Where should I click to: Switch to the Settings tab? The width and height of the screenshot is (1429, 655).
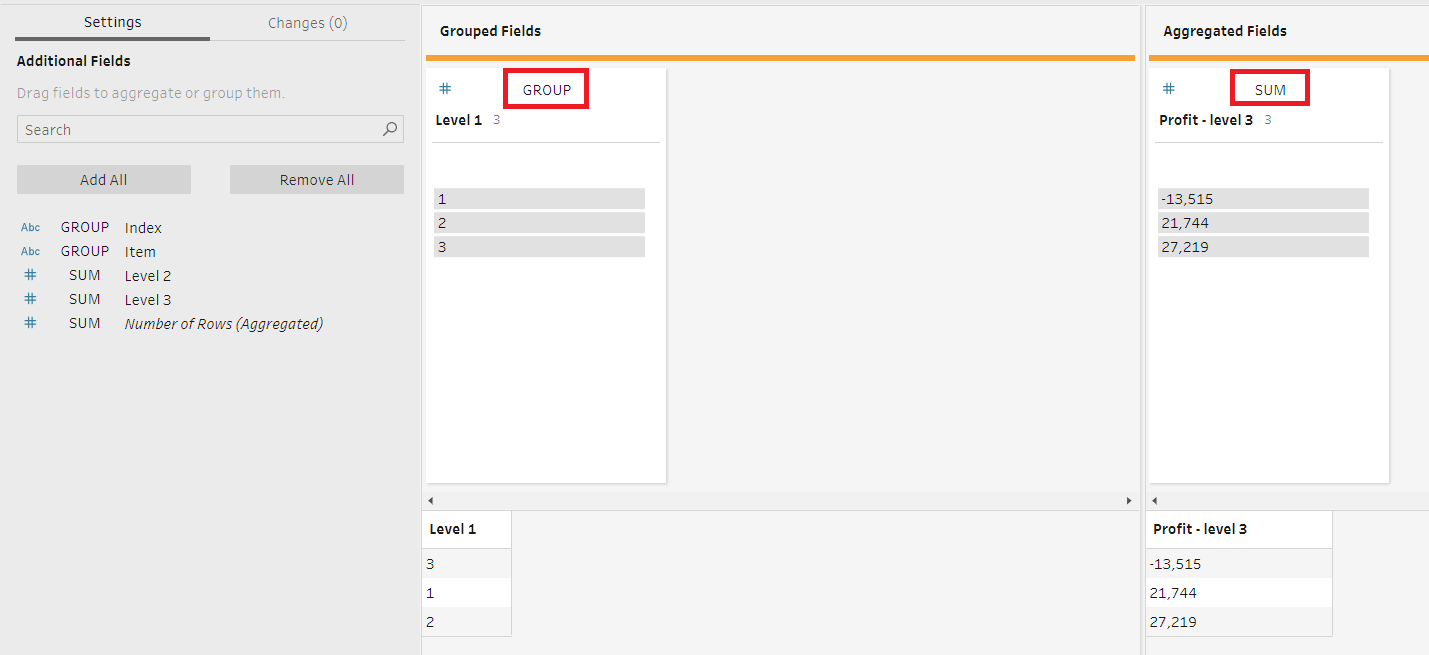[112, 22]
